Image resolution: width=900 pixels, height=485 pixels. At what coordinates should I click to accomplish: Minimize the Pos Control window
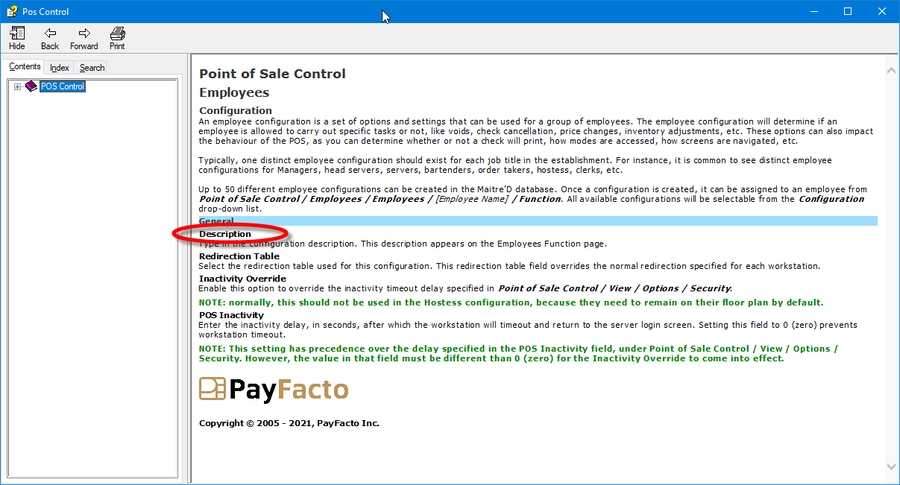pyautogui.click(x=802, y=11)
